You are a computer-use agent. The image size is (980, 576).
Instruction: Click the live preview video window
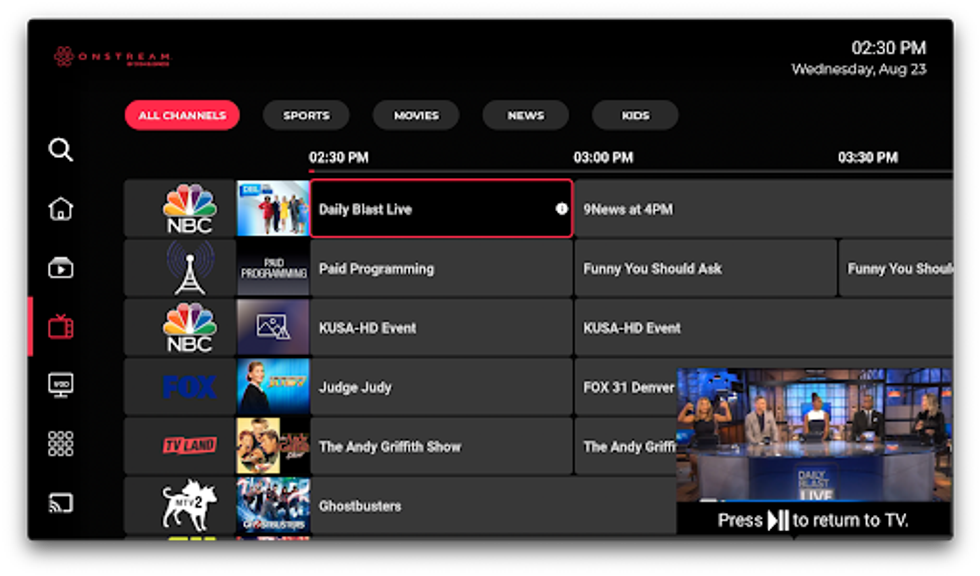(813, 435)
